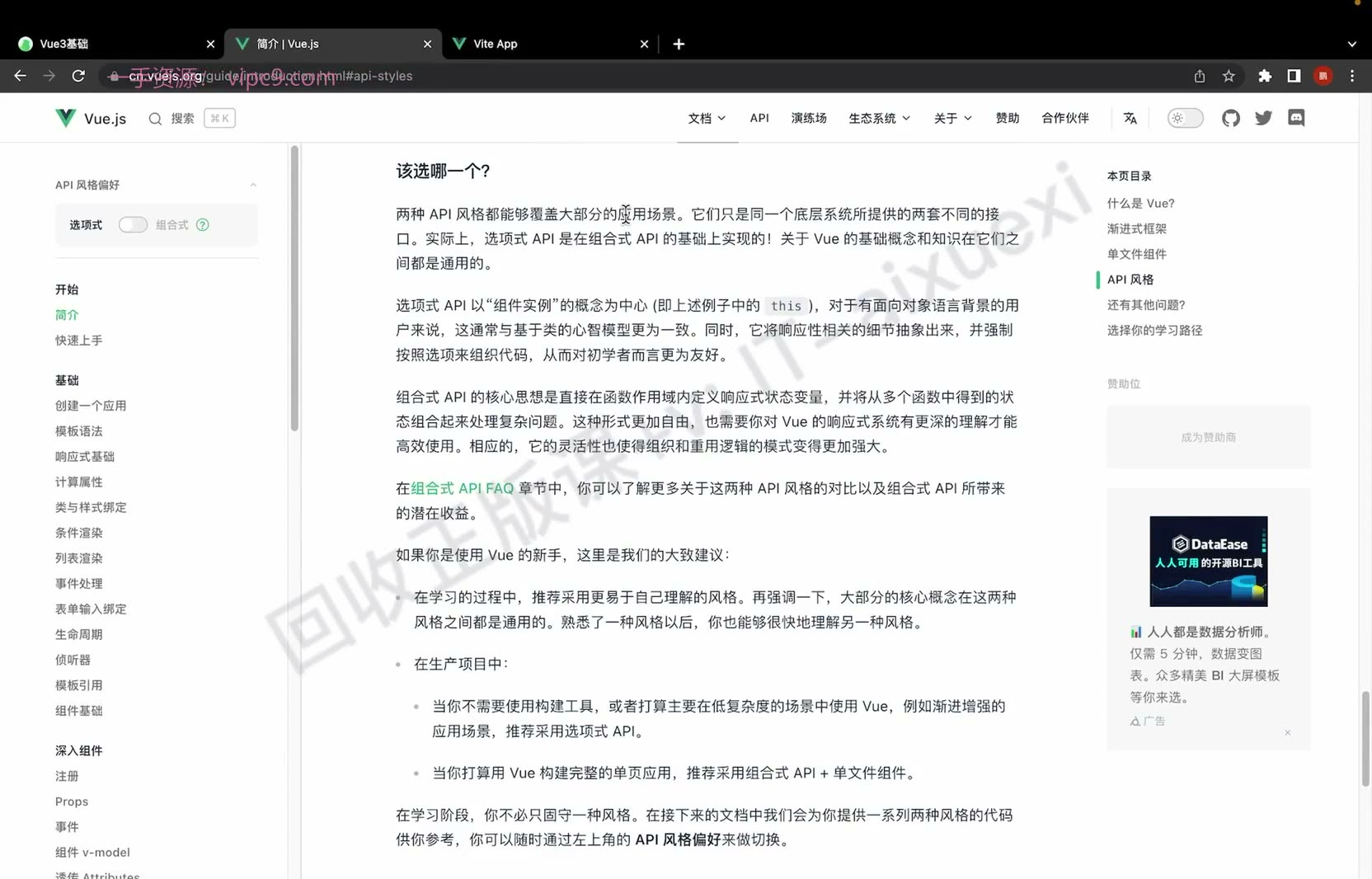Click the Vue.js logo

click(x=91, y=118)
